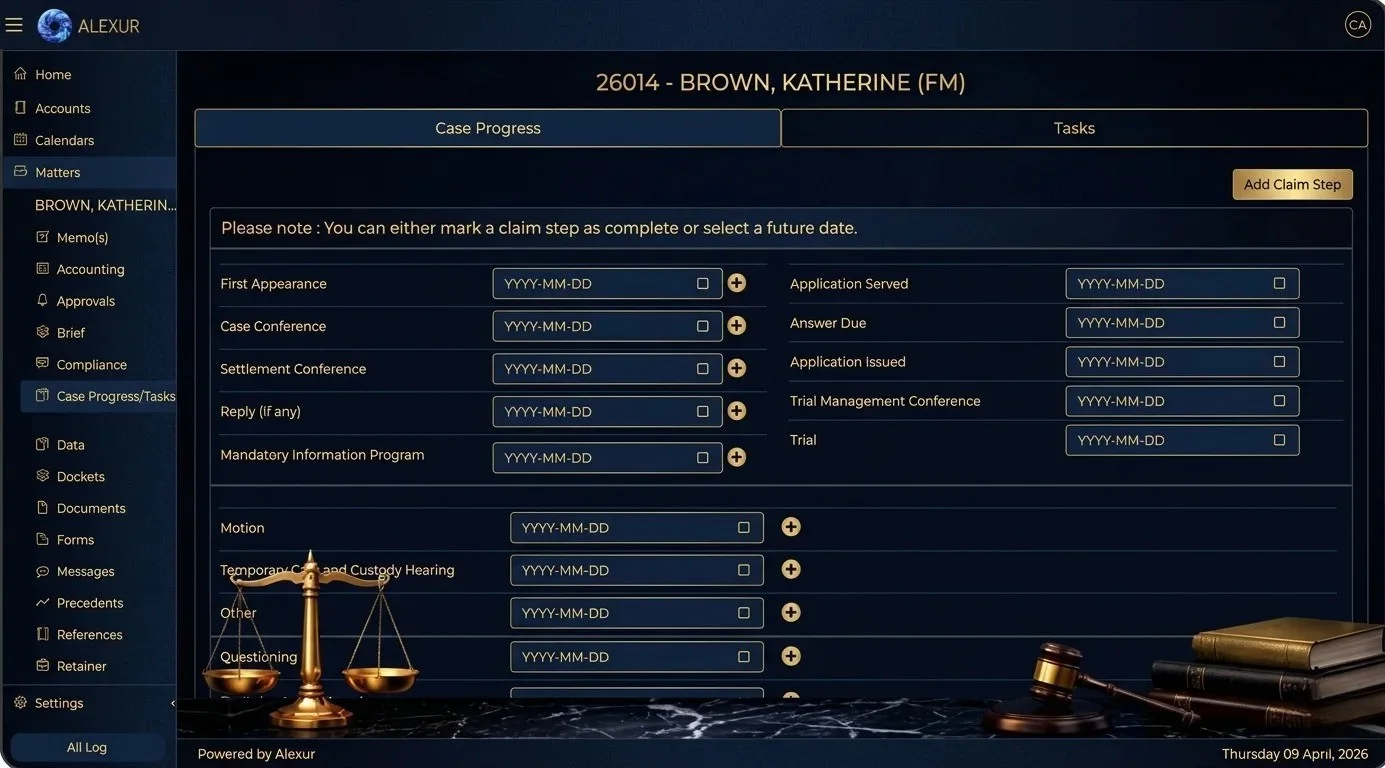Click the plus icon beside Settlement Conference
This screenshot has width=1385, height=768.
[737, 368]
